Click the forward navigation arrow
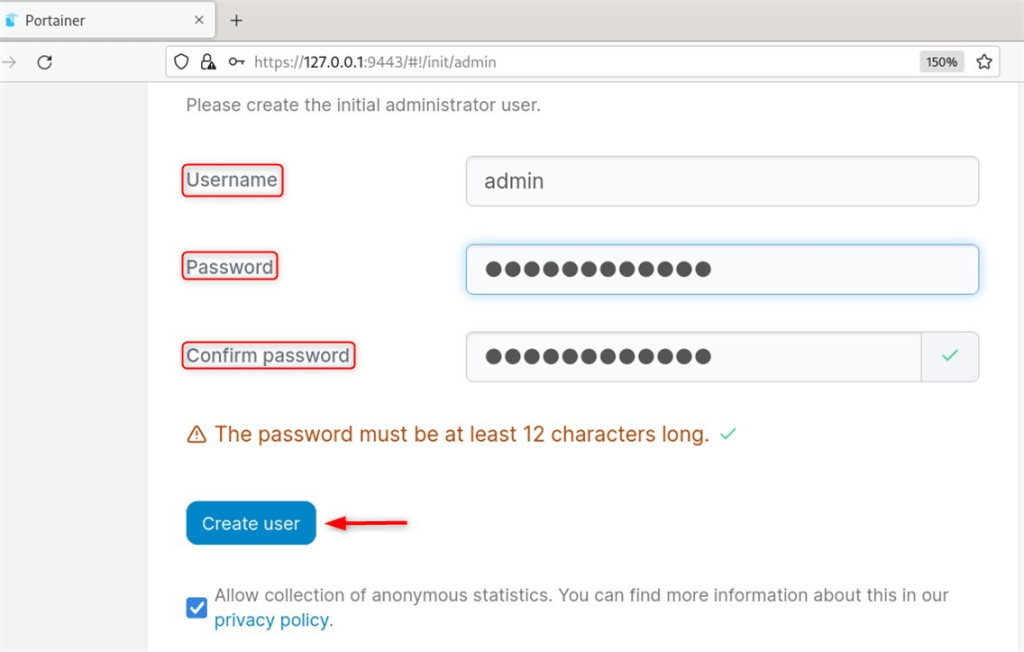Image resolution: width=1024 pixels, height=652 pixels. tap(10, 62)
